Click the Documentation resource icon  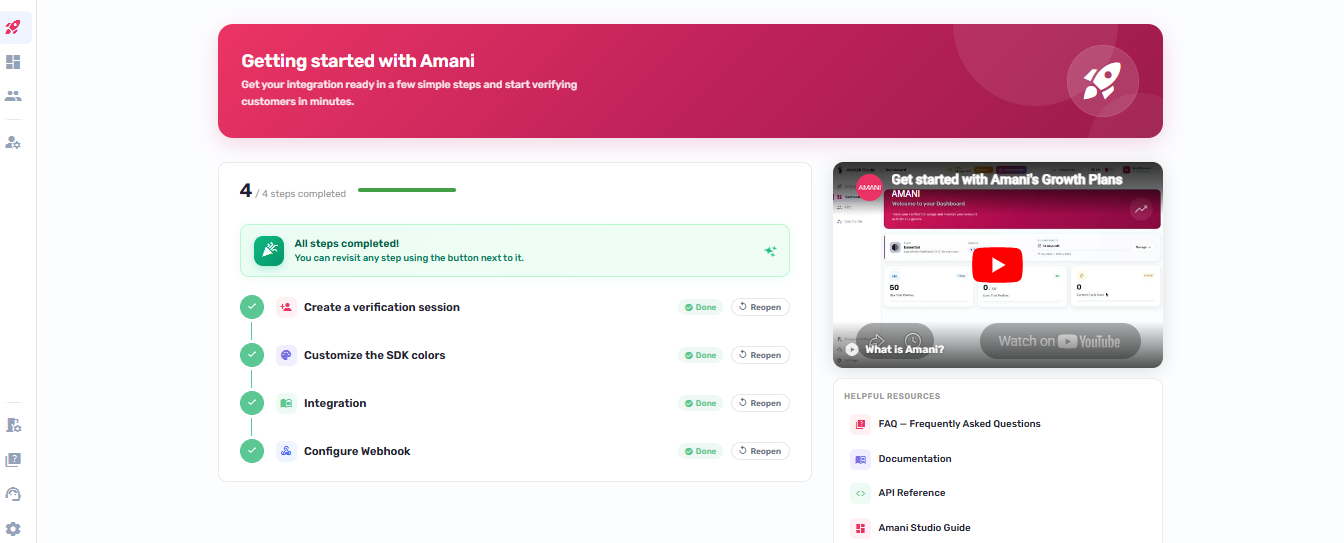coord(860,459)
